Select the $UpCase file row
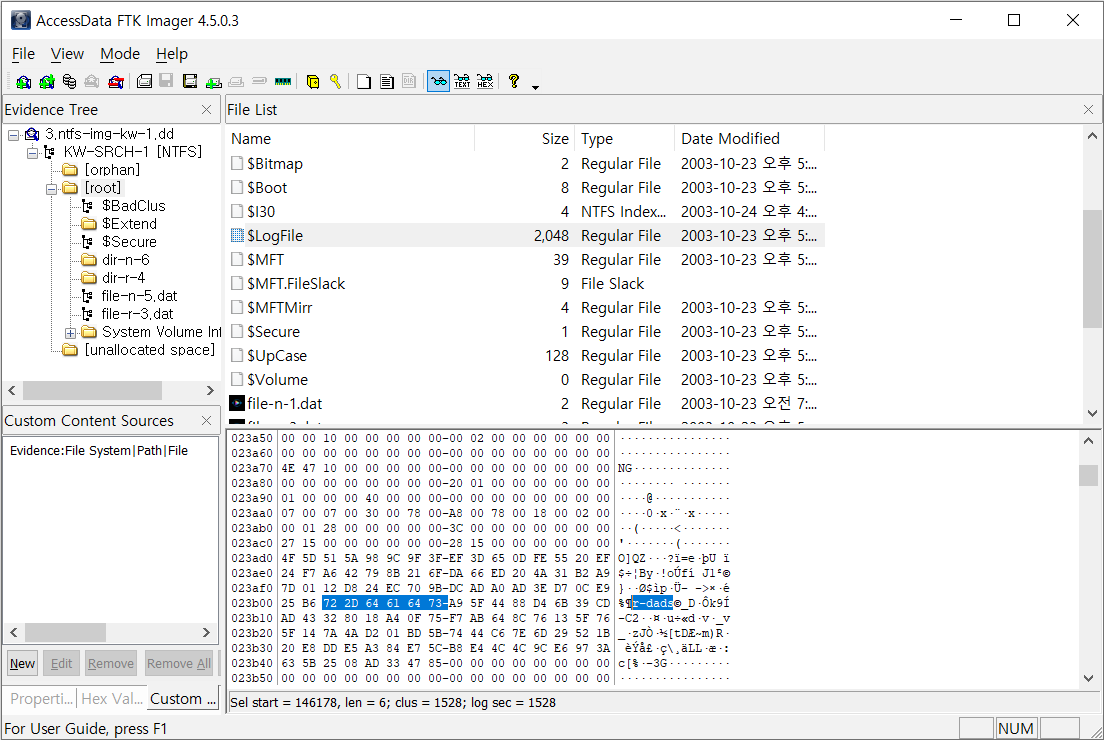 (525, 356)
